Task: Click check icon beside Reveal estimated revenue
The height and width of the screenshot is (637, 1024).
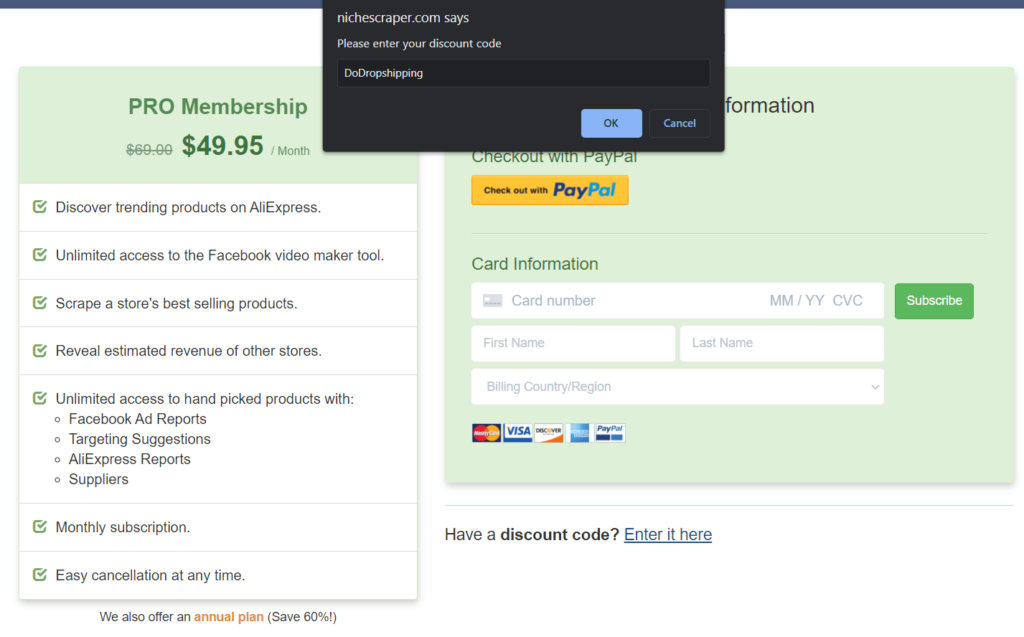Action: pyautogui.click(x=40, y=350)
